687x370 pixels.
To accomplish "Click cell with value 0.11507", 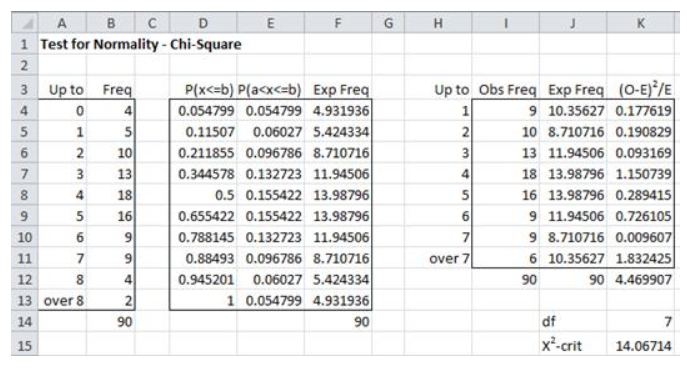I will [x=203, y=132].
